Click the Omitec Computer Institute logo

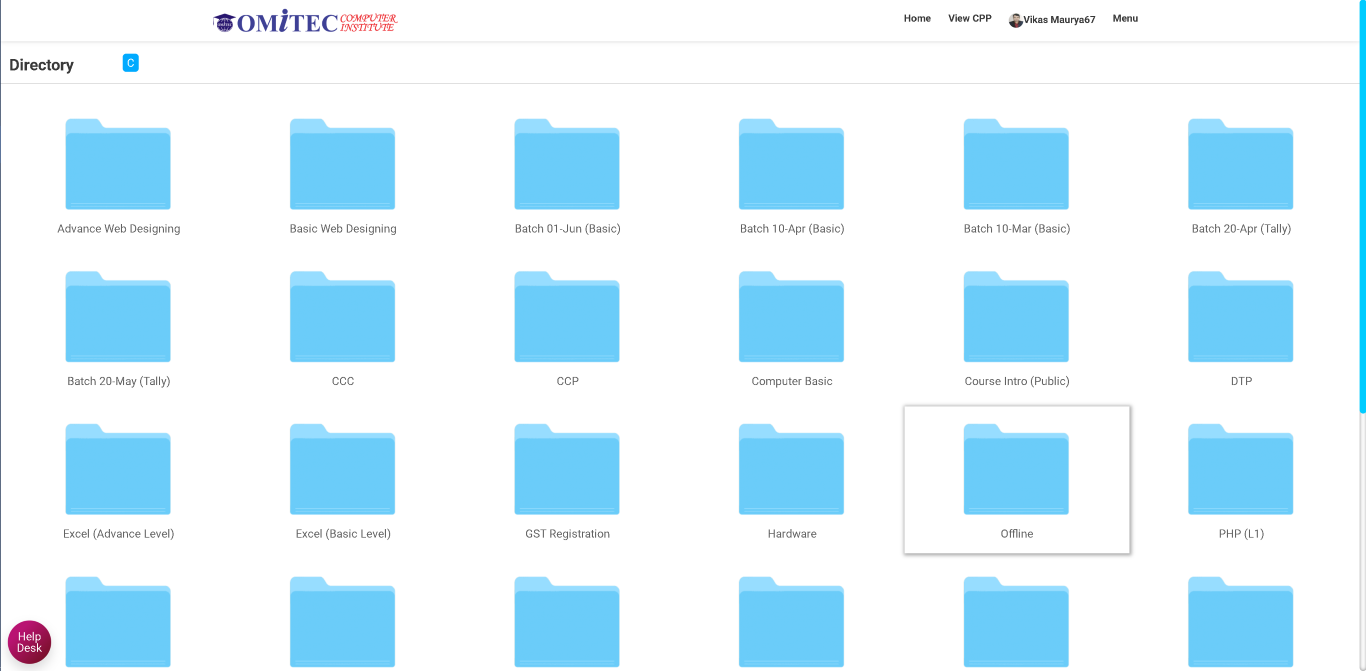[305, 22]
